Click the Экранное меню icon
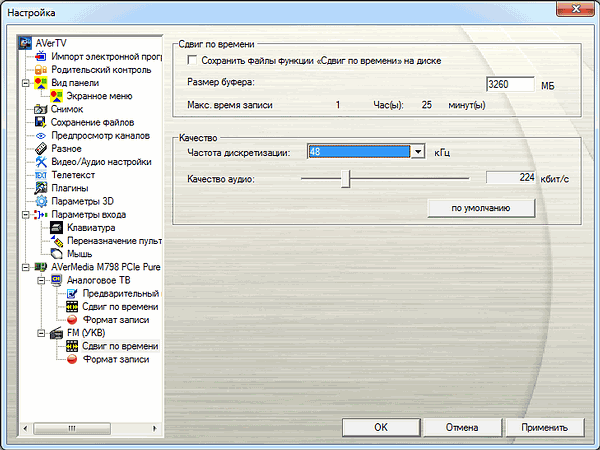Screen dimensions: 600x450 [56, 96]
